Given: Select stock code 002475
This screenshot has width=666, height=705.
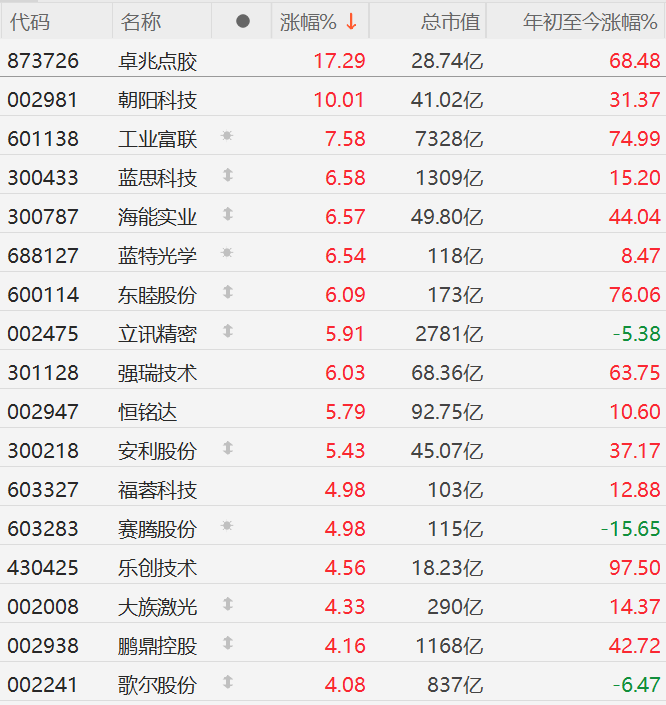Looking at the screenshot, I should (x=43, y=334).
